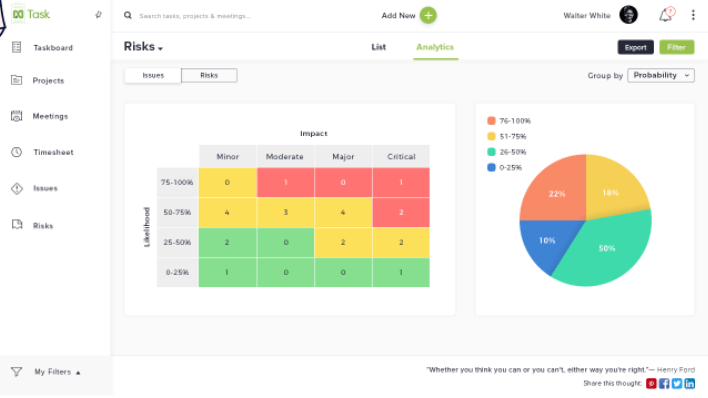
Task: Share quote on Twitter
Action: (677, 384)
